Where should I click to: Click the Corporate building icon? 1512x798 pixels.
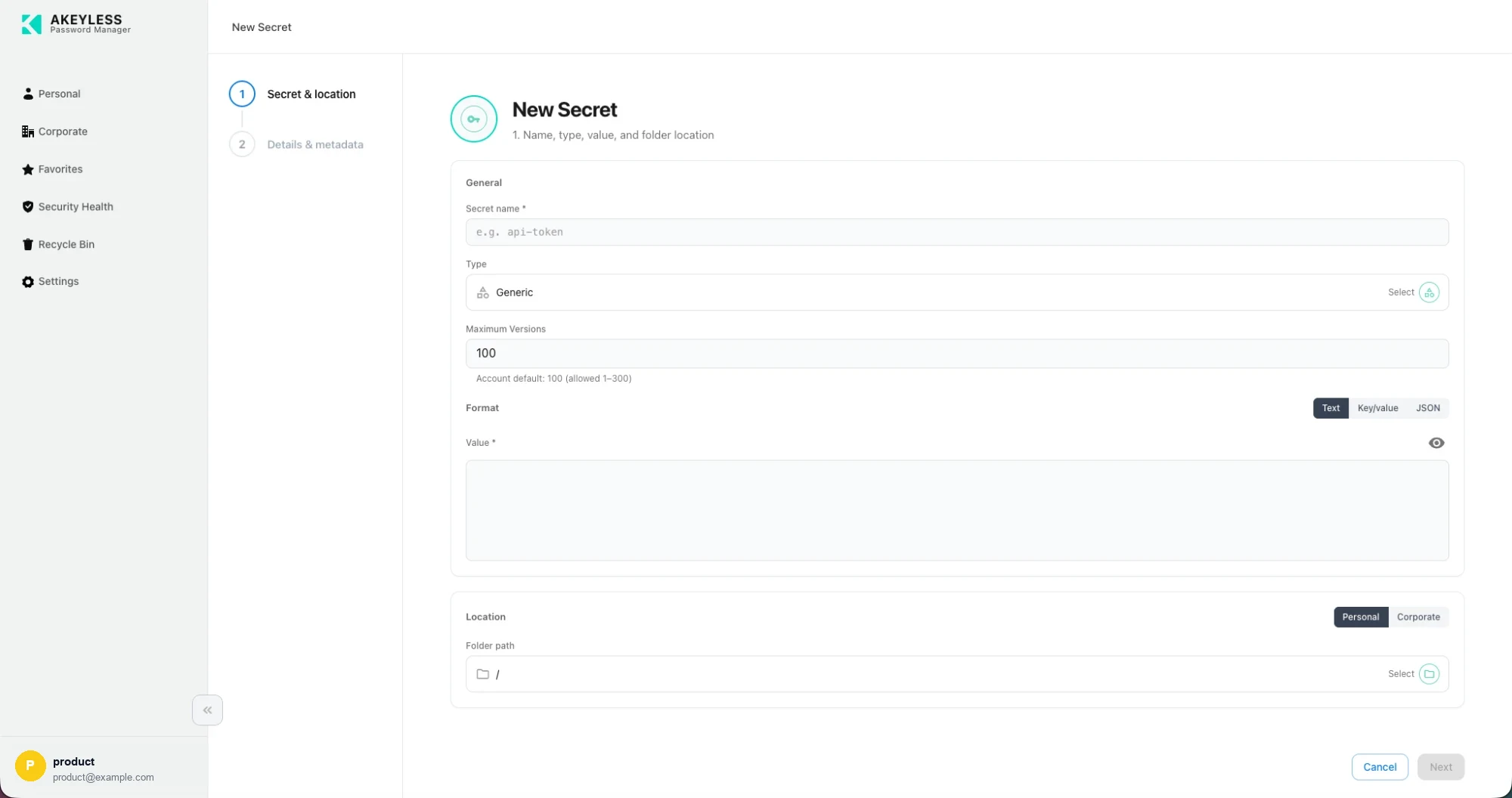click(x=28, y=131)
